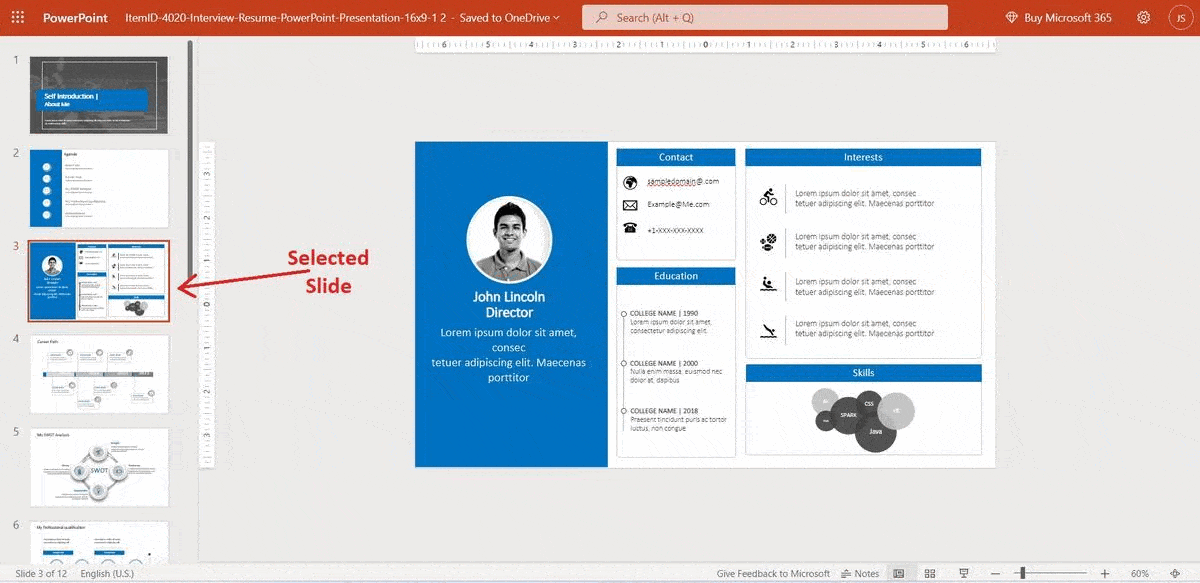Adjust the zoom slider

tap(1023, 572)
